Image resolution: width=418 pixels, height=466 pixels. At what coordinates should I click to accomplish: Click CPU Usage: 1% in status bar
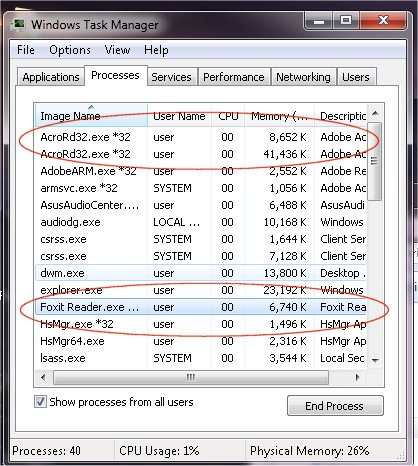pyautogui.click(x=159, y=451)
